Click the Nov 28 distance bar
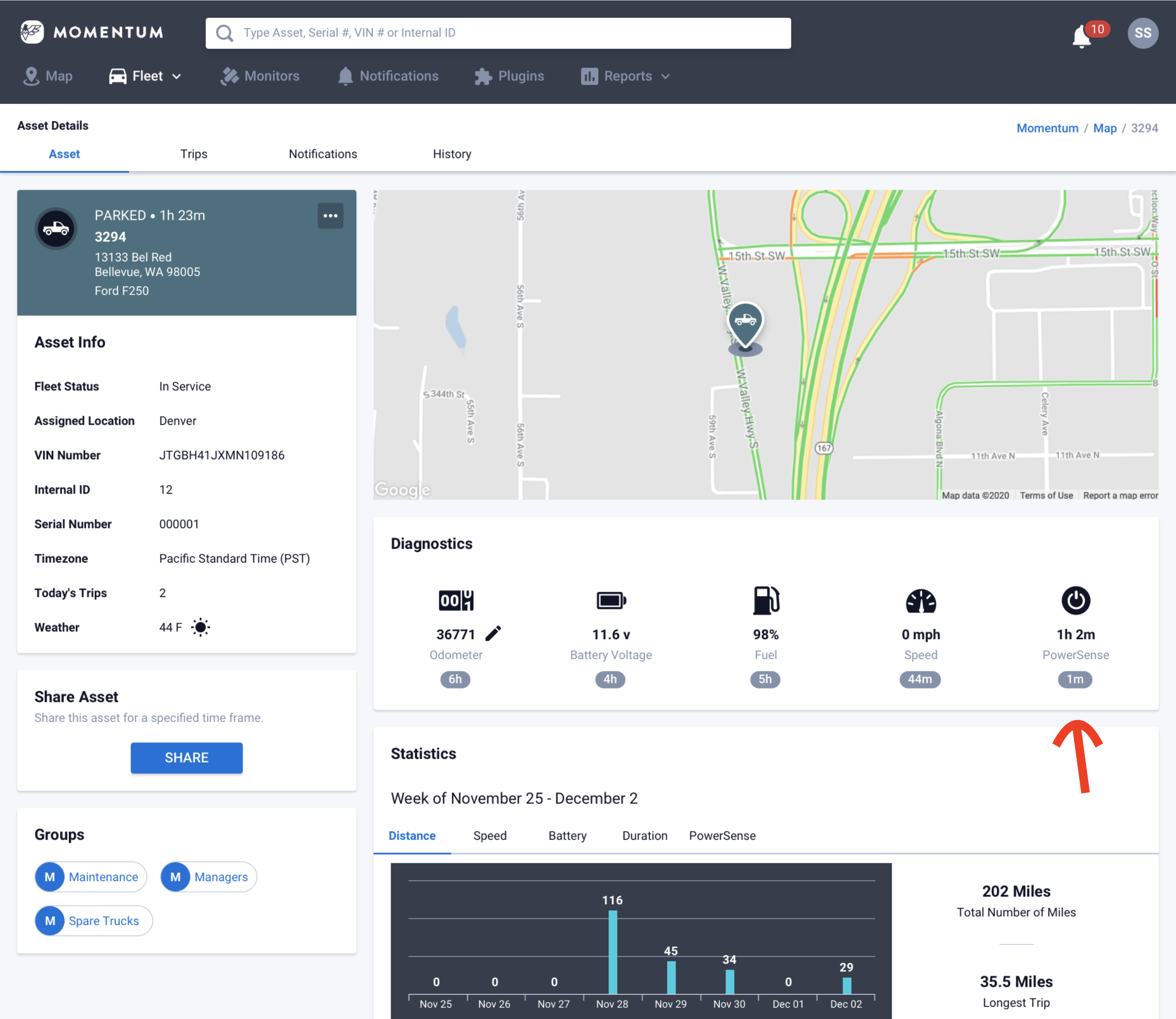The width and height of the screenshot is (1176, 1019). coord(612,952)
